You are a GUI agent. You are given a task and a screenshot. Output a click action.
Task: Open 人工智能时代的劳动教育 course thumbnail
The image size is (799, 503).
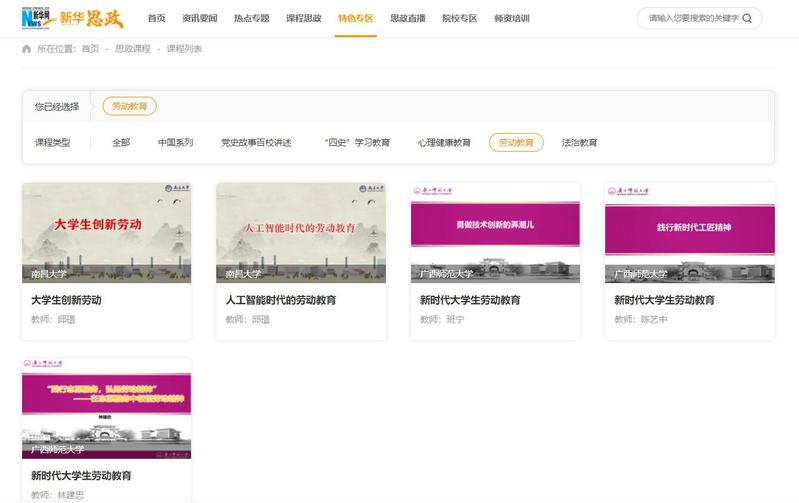click(300, 232)
